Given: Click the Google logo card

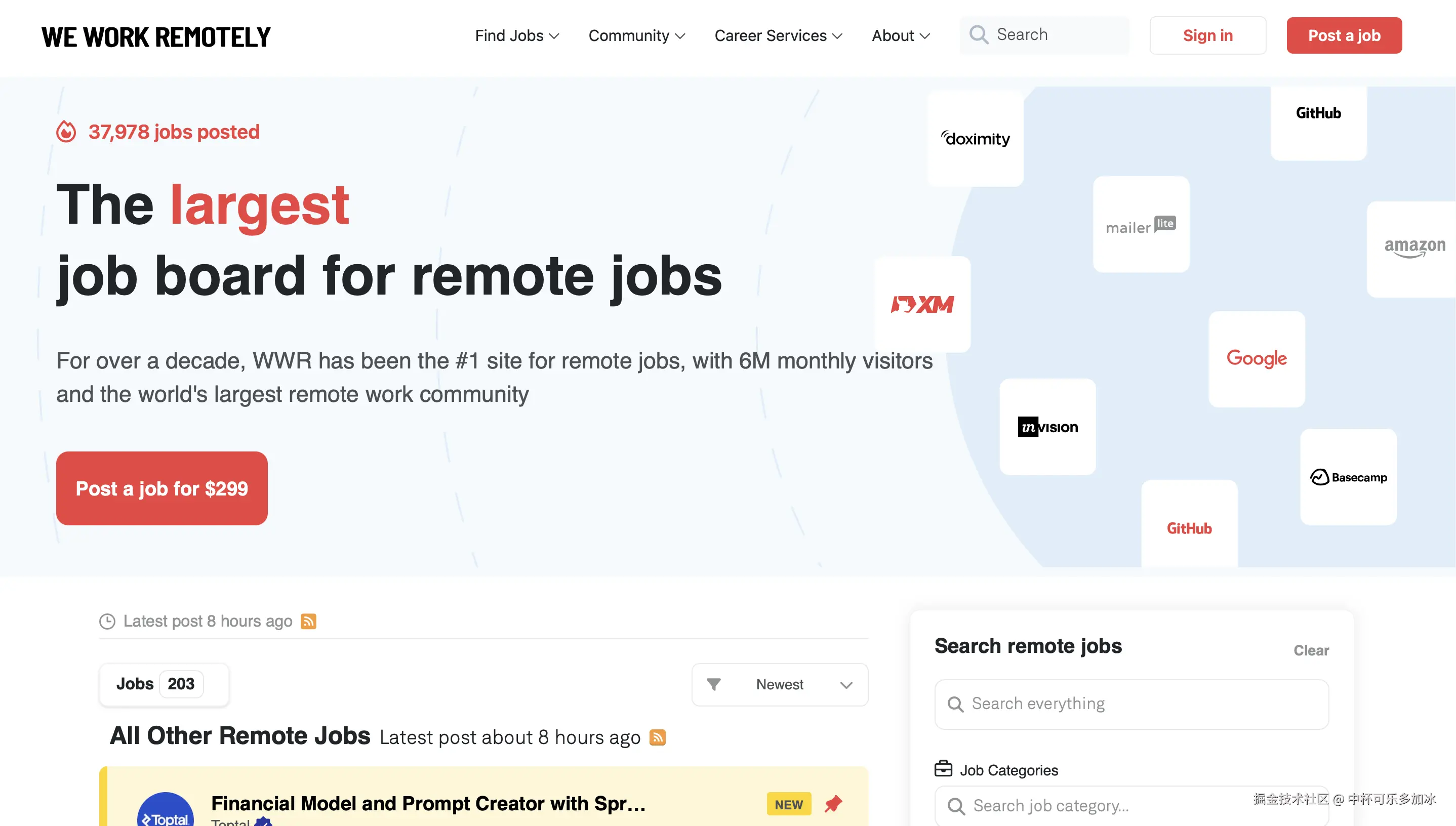Looking at the screenshot, I should point(1256,358).
